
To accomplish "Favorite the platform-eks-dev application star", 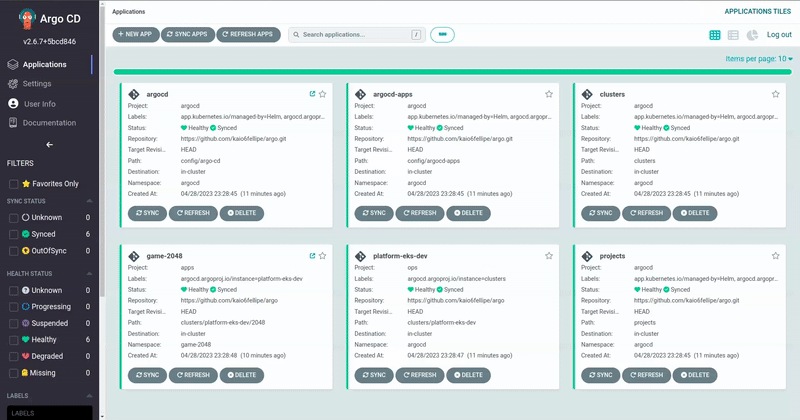I will [x=549, y=256].
